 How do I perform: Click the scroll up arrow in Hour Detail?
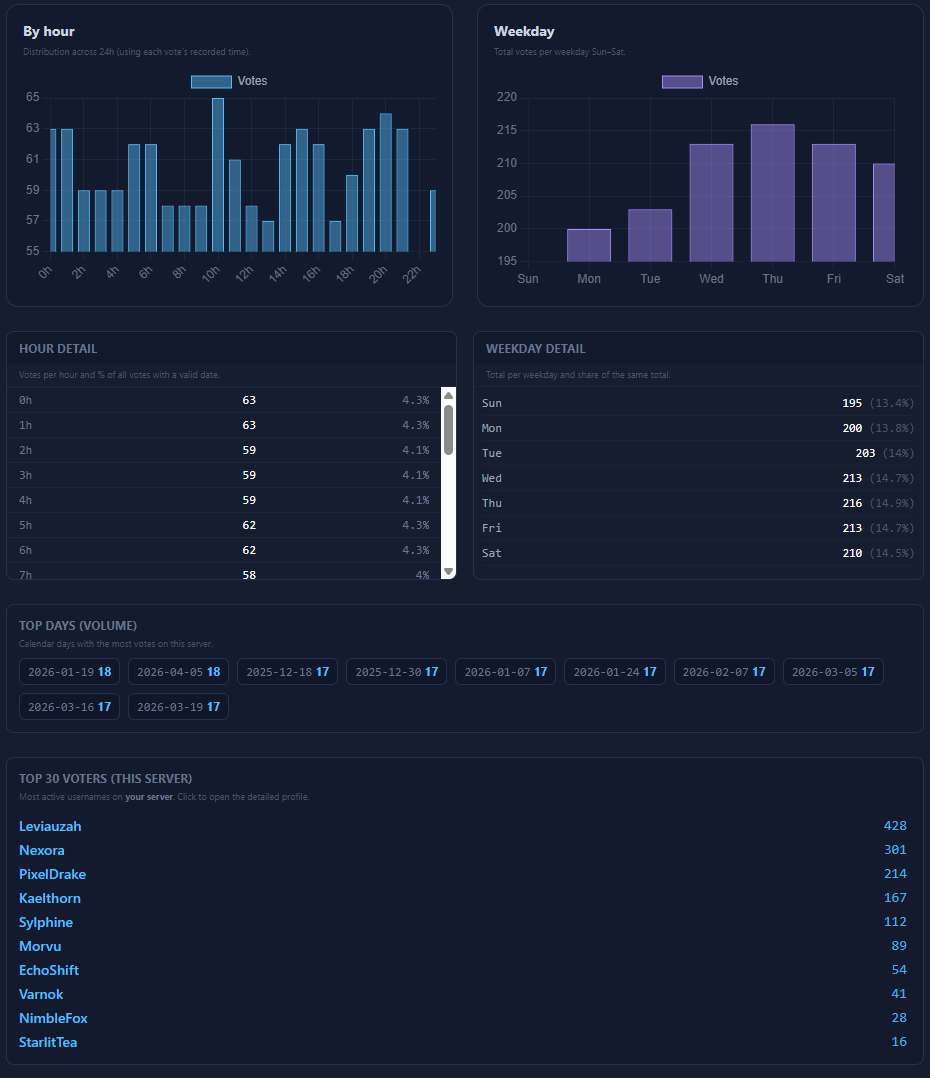tap(448, 396)
